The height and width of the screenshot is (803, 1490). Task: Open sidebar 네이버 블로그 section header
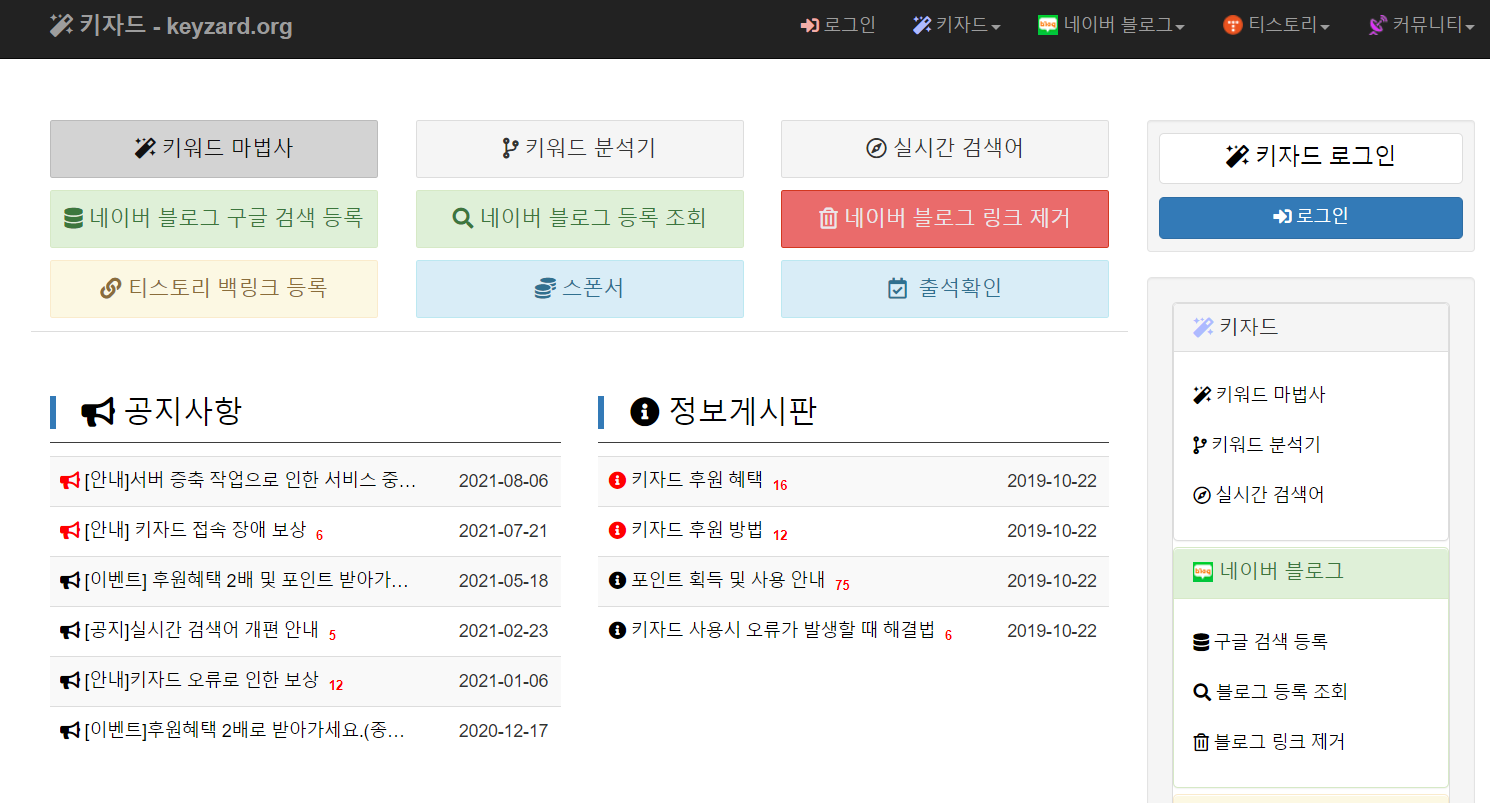[x=1311, y=572]
